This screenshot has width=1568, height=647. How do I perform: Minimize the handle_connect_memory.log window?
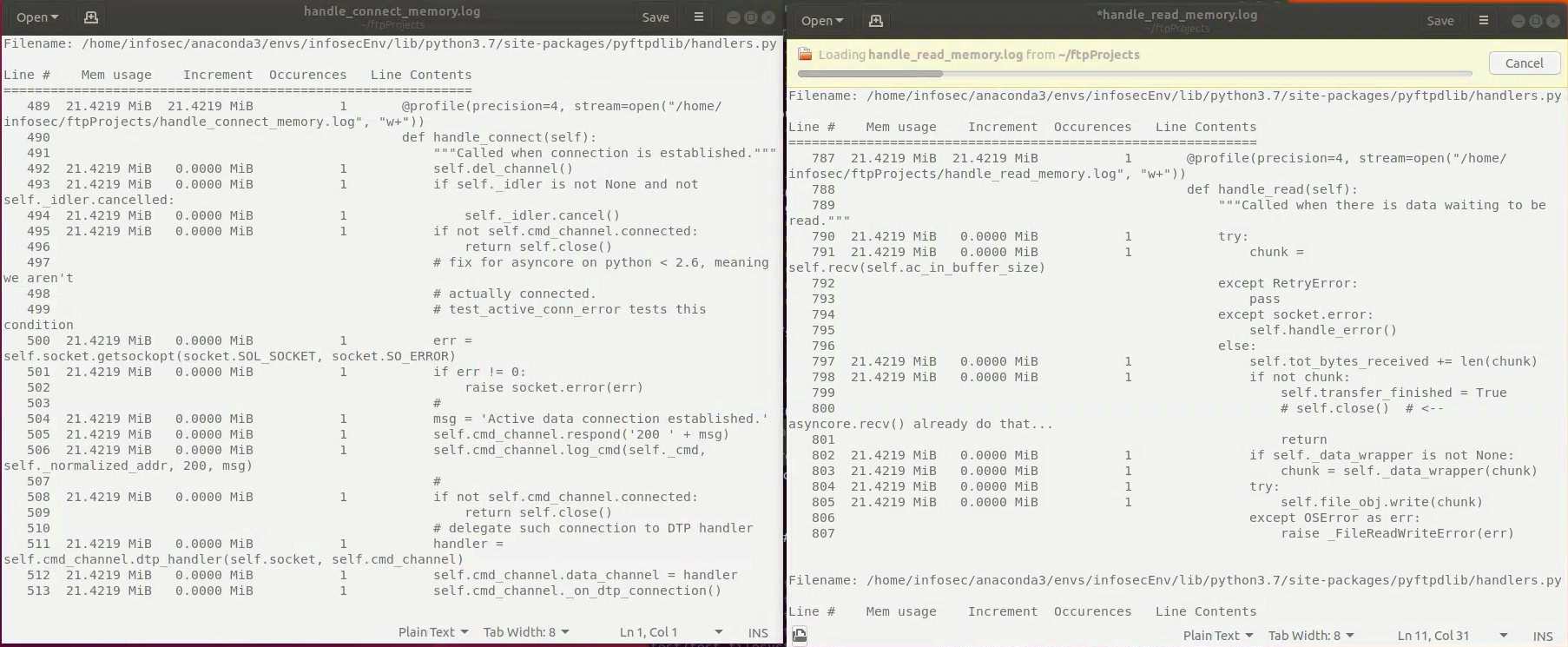(733, 17)
